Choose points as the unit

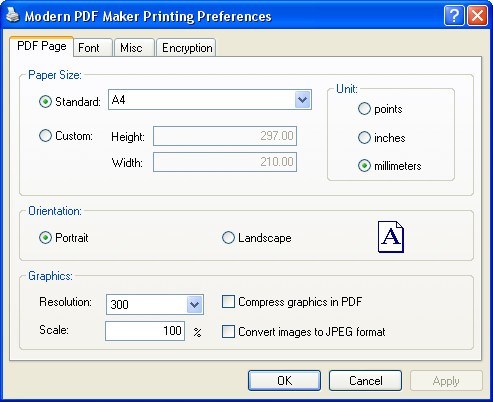364,109
